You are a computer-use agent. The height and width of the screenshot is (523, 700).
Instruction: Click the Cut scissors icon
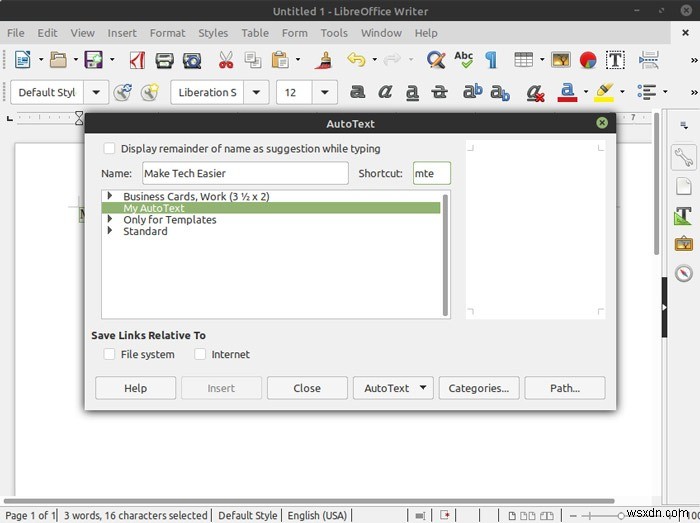click(x=226, y=60)
